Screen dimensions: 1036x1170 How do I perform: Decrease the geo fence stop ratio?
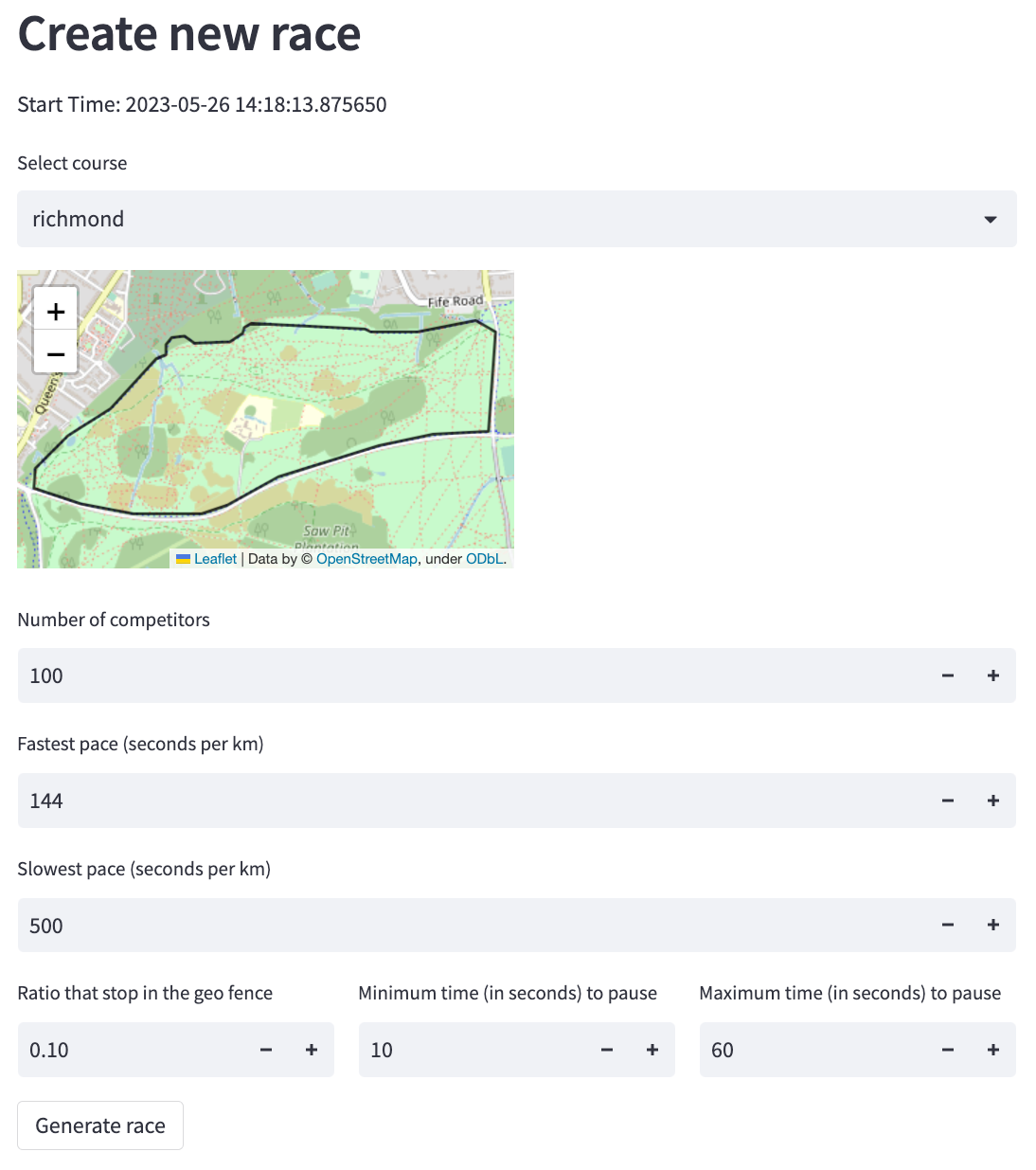tap(266, 1050)
